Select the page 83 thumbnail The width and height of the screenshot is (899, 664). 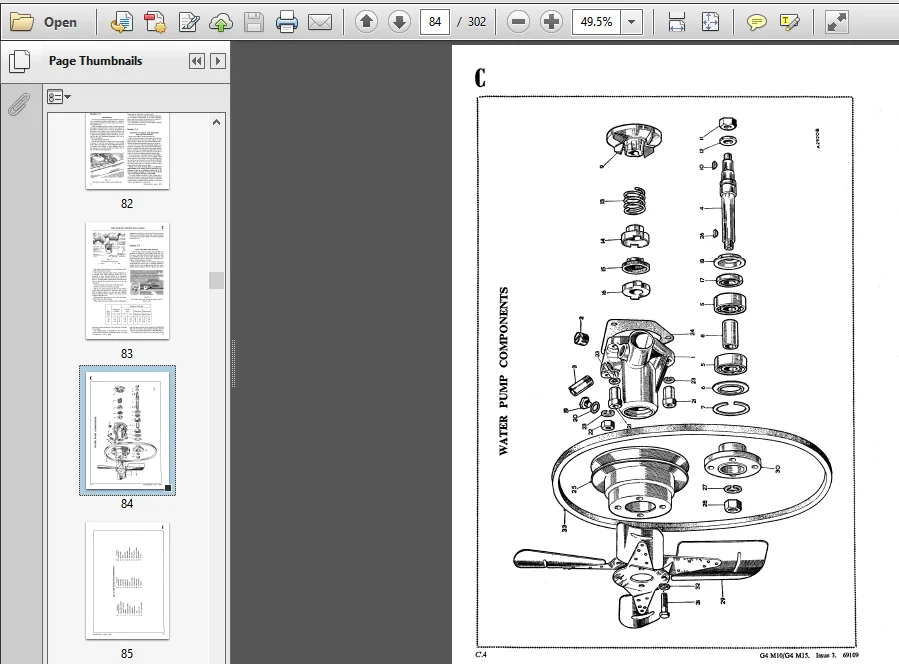coord(127,281)
